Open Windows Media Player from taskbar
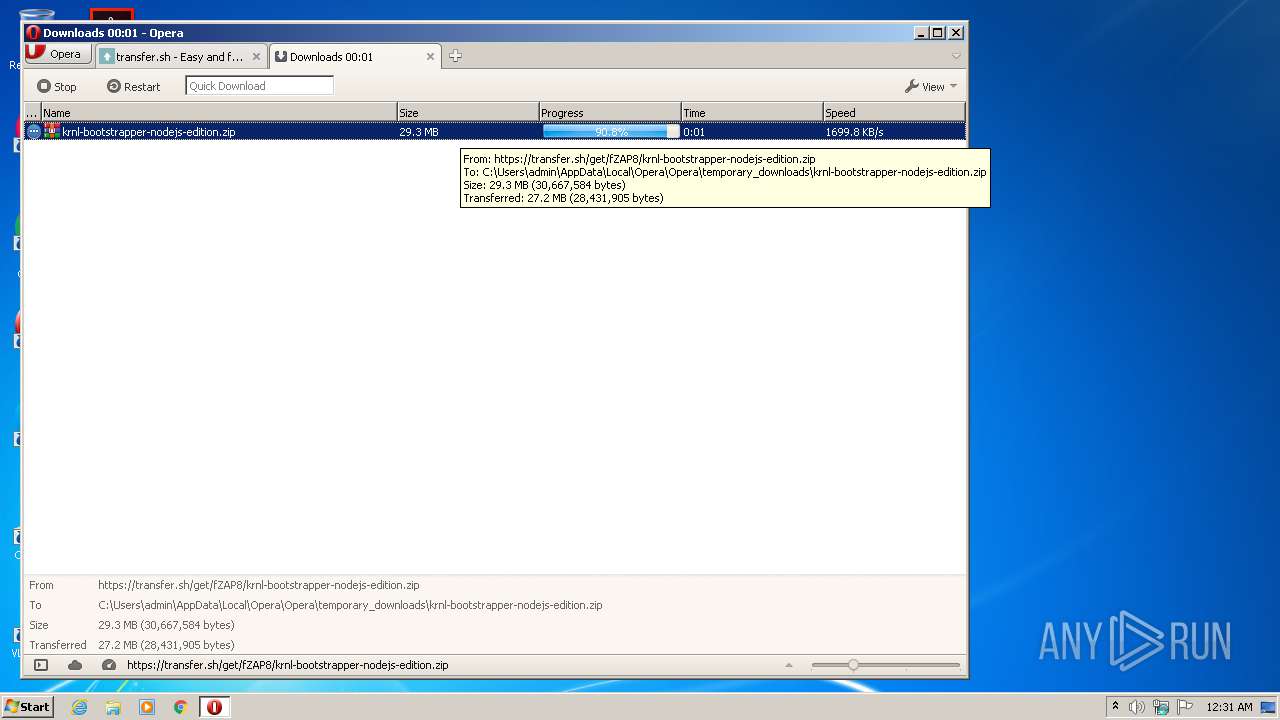 point(147,707)
